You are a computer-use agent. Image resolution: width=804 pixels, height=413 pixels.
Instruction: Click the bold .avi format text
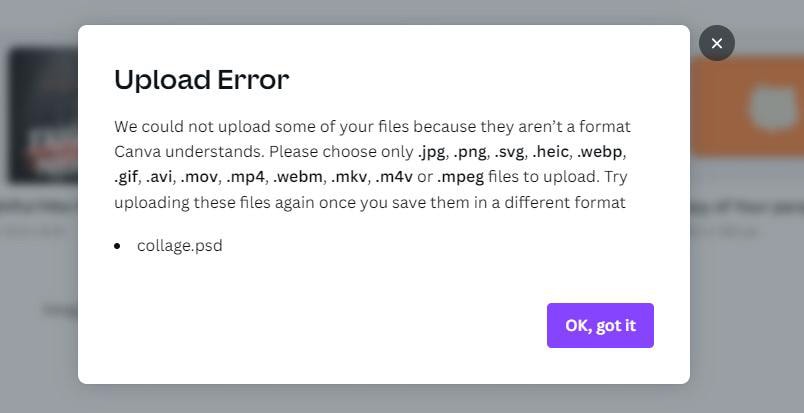159,177
